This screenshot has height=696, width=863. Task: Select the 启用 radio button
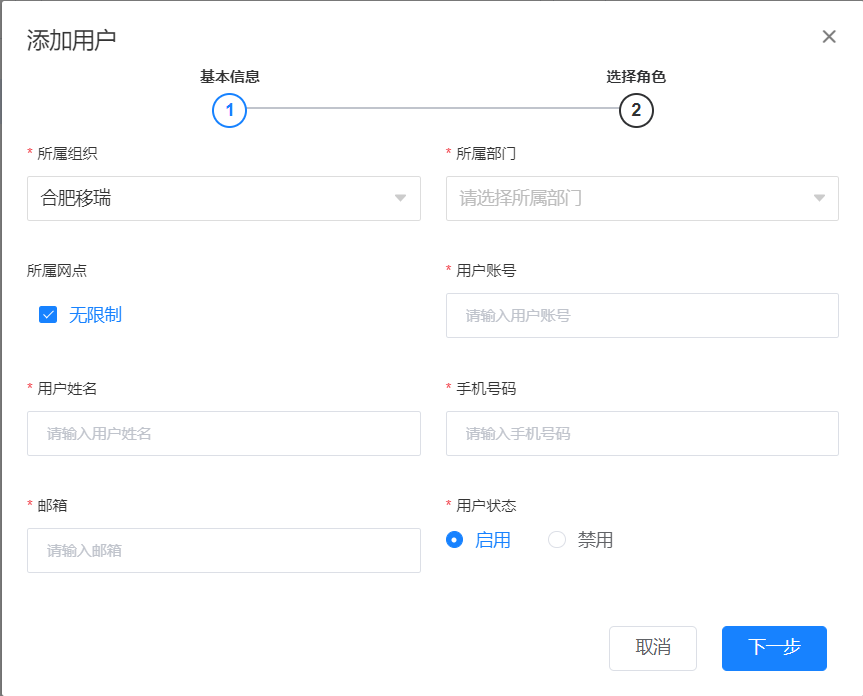(455, 540)
